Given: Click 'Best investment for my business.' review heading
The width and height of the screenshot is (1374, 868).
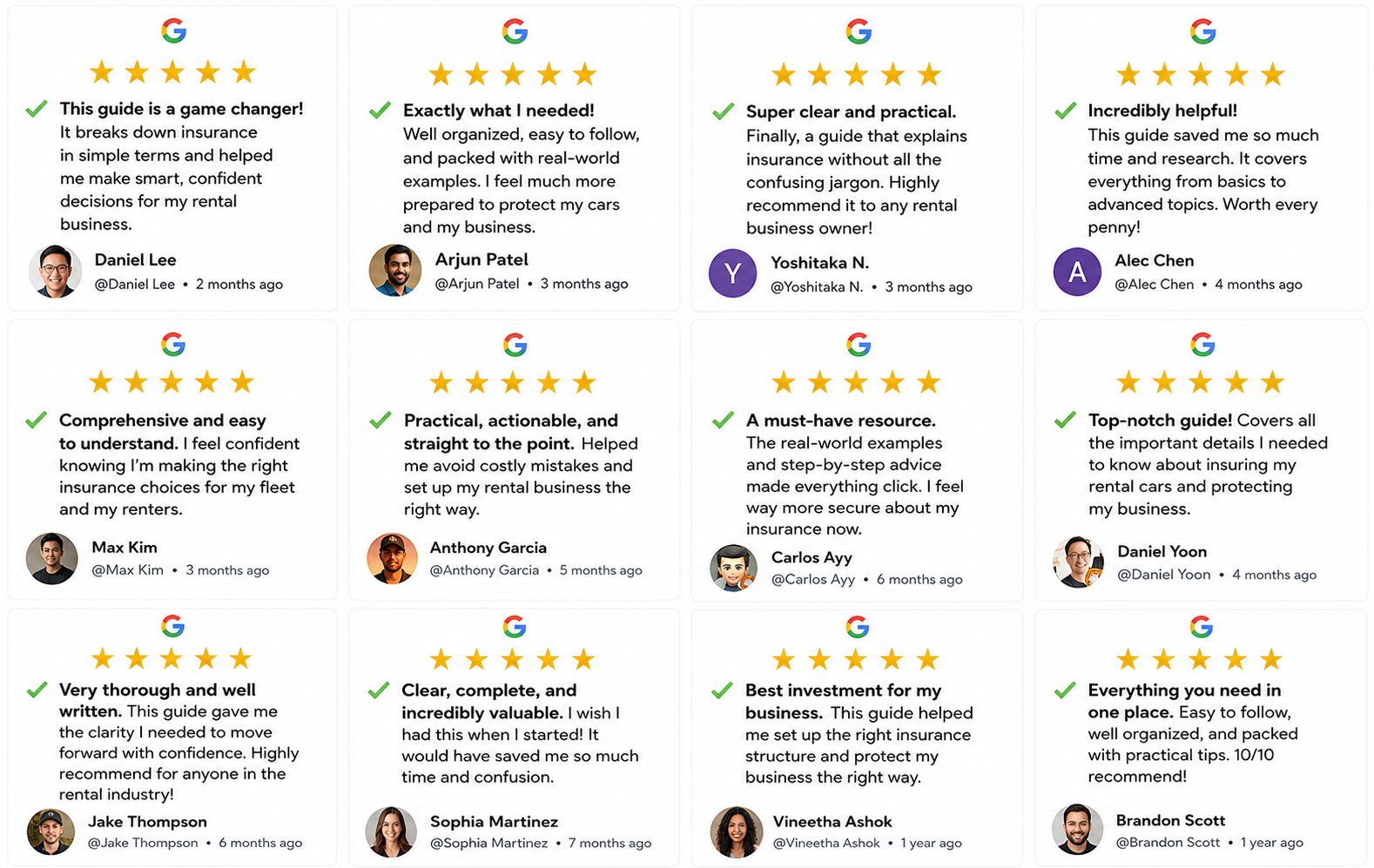Looking at the screenshot, I should coord(843,701).
